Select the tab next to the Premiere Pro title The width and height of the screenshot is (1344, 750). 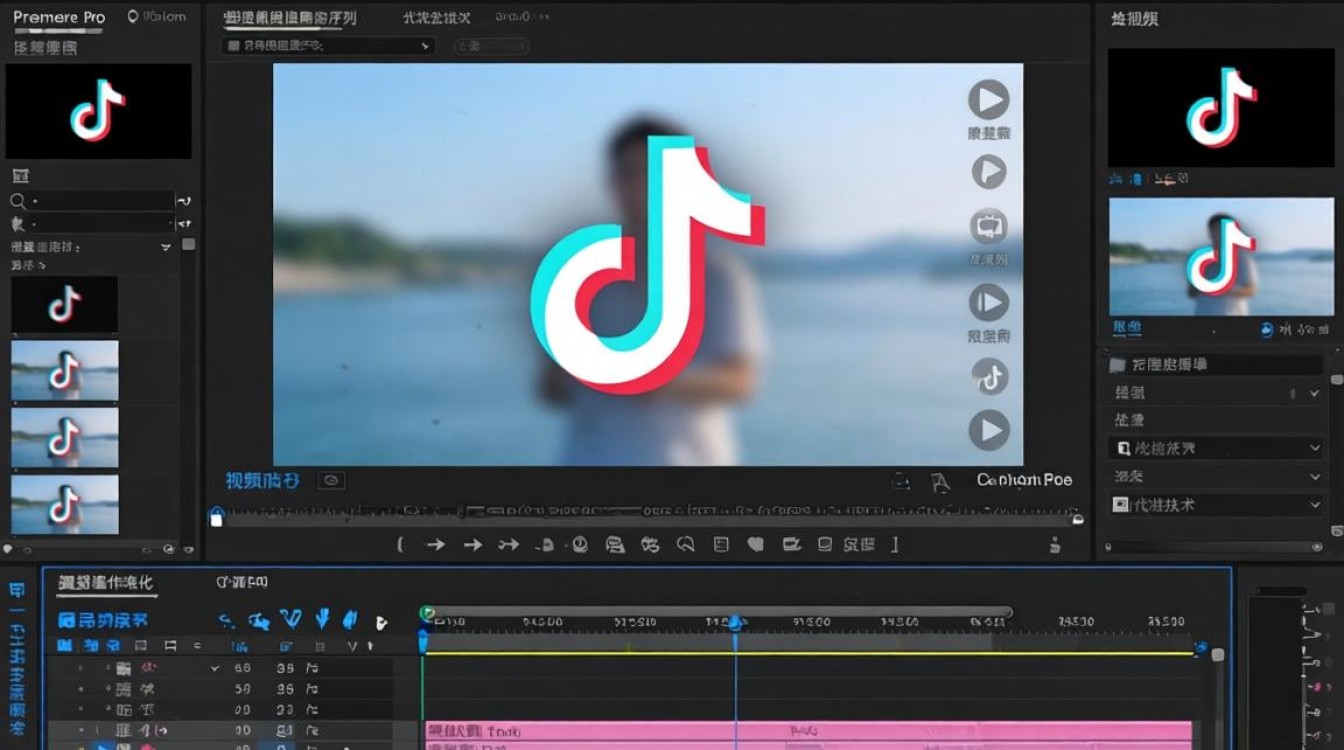tap(157, 17)
